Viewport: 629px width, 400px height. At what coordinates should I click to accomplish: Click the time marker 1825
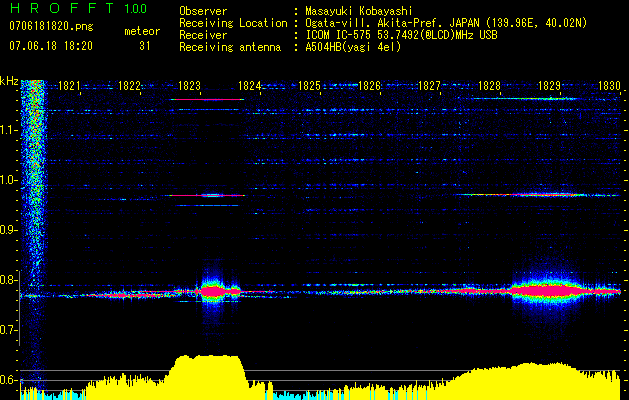(x=309, y=86)
